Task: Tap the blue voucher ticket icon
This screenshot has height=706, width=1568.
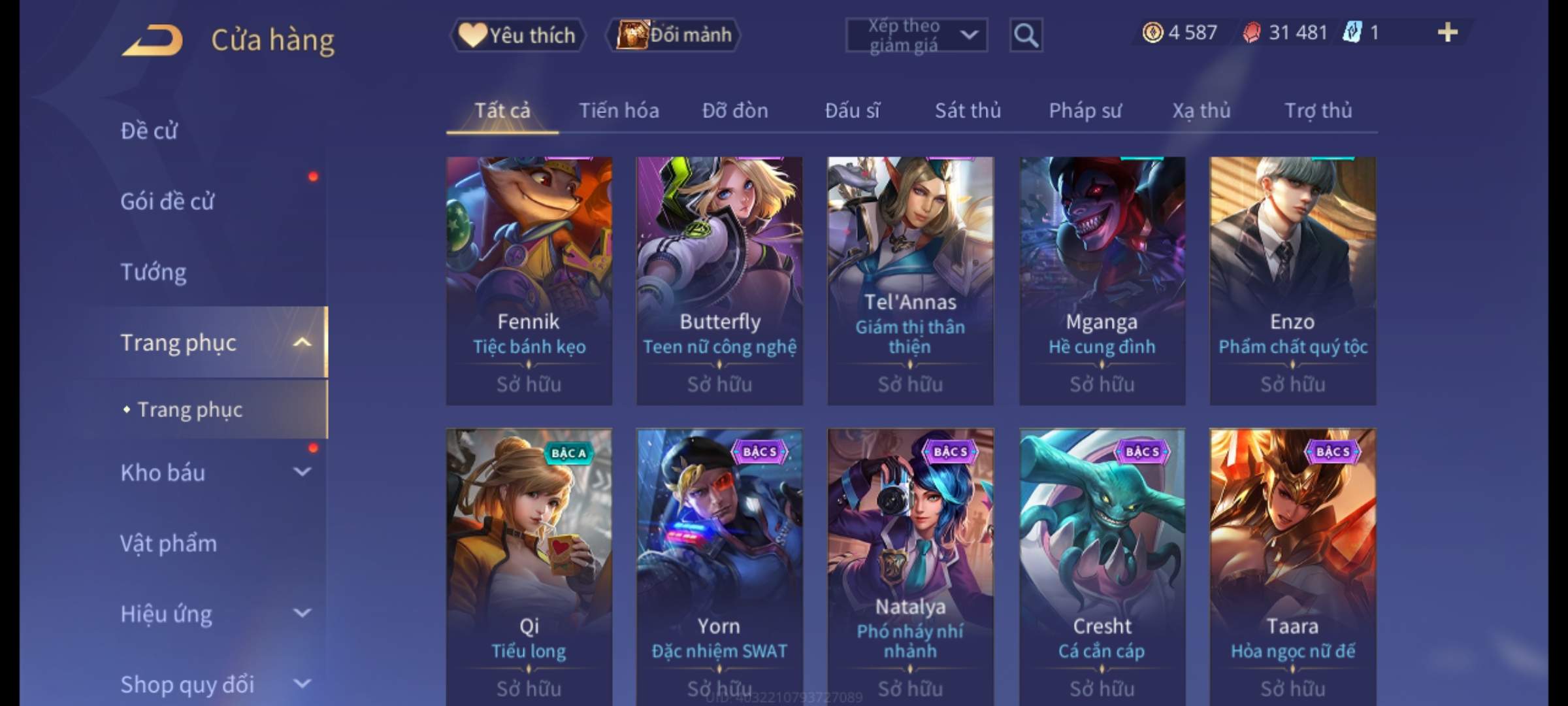Action: pyautogui.click(x=1352, y=32)
